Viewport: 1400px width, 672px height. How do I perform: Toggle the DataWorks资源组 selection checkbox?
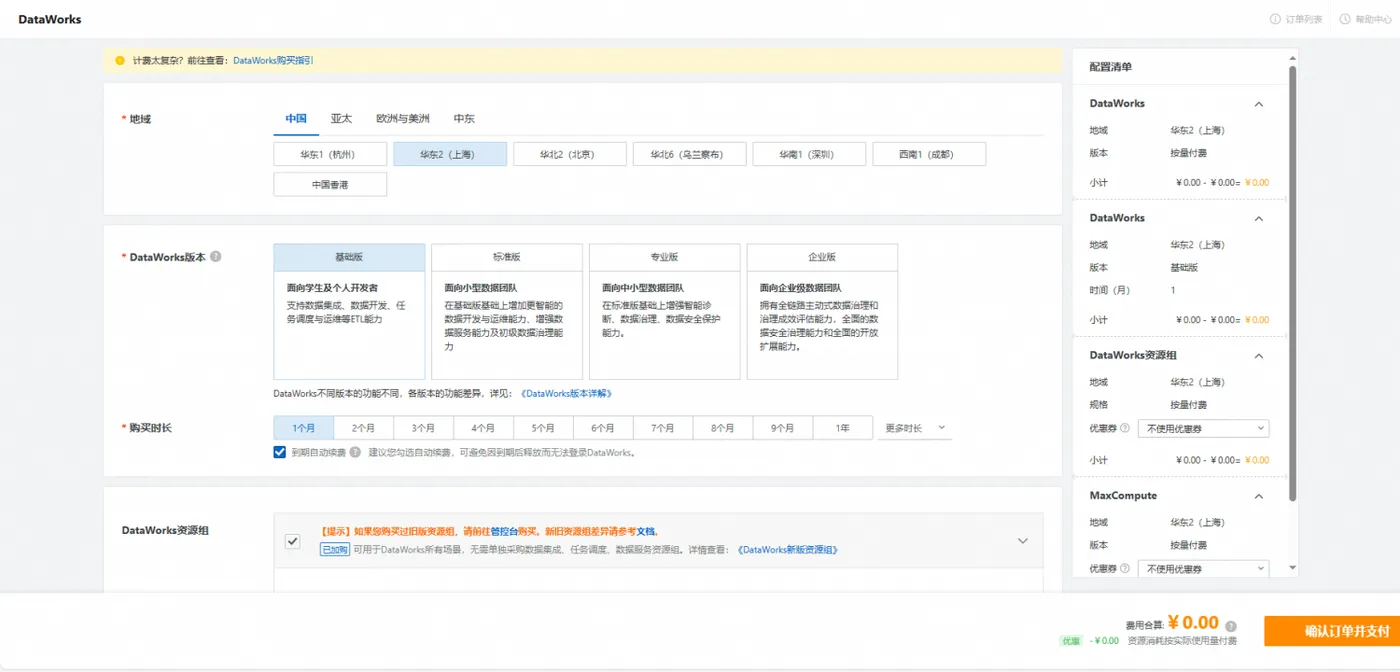click(x=292, y=540)
